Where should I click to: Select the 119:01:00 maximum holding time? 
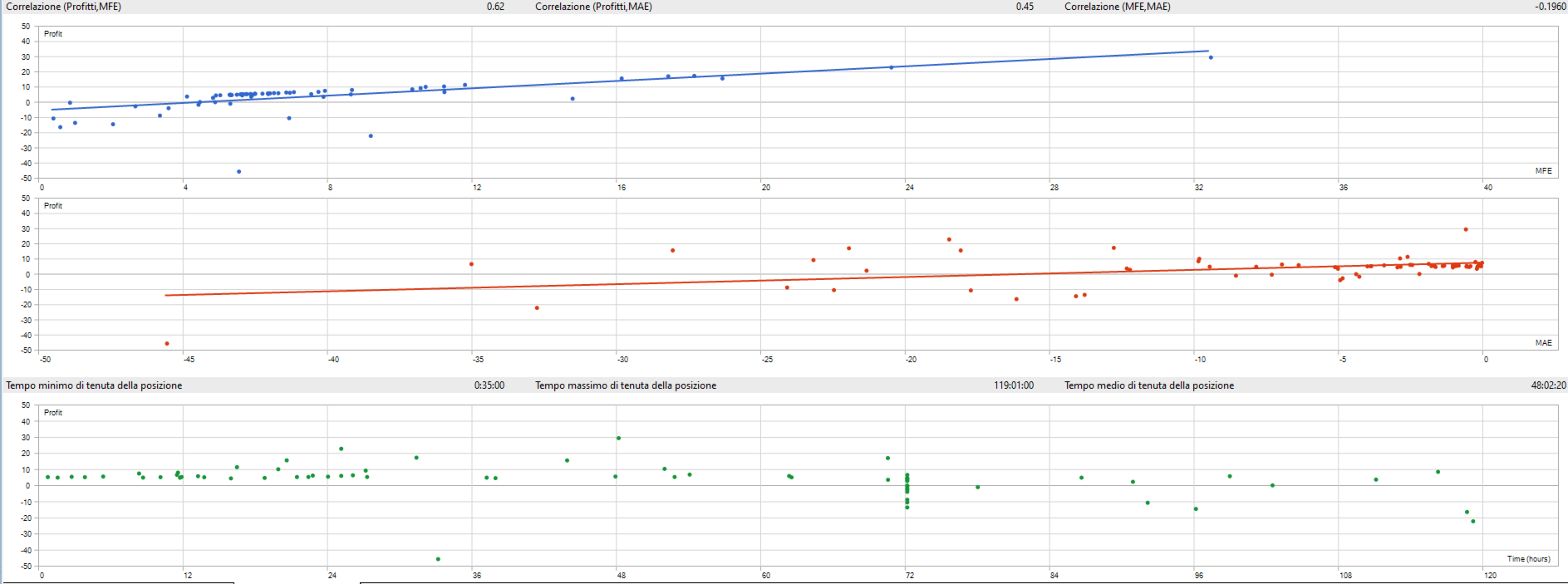point(1014,385)
